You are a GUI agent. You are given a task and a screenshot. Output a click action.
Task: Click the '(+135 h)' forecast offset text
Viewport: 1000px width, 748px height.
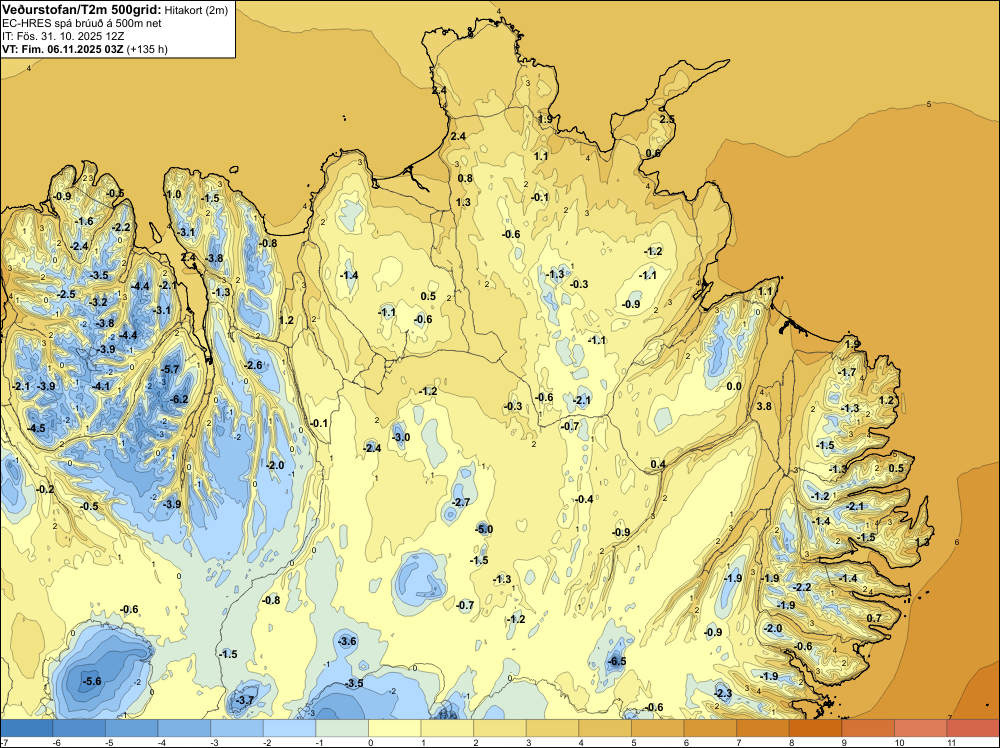click(x=147, y=49)
